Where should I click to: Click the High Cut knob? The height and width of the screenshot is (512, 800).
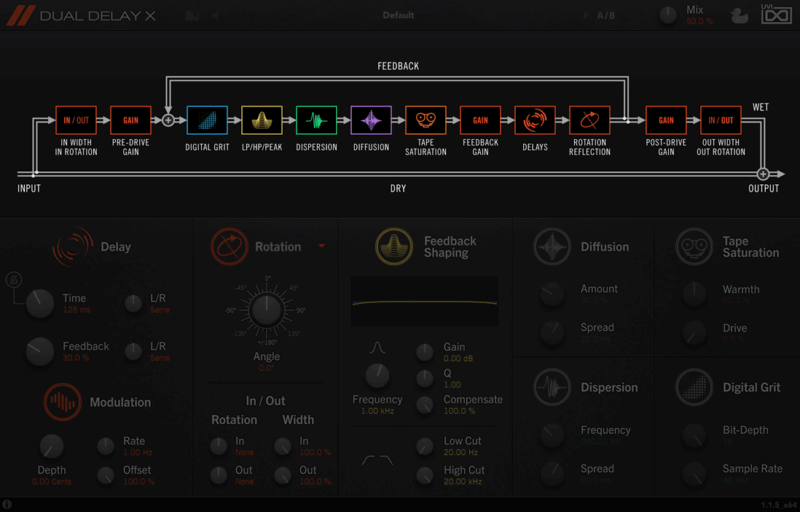[x=425, y=475]
